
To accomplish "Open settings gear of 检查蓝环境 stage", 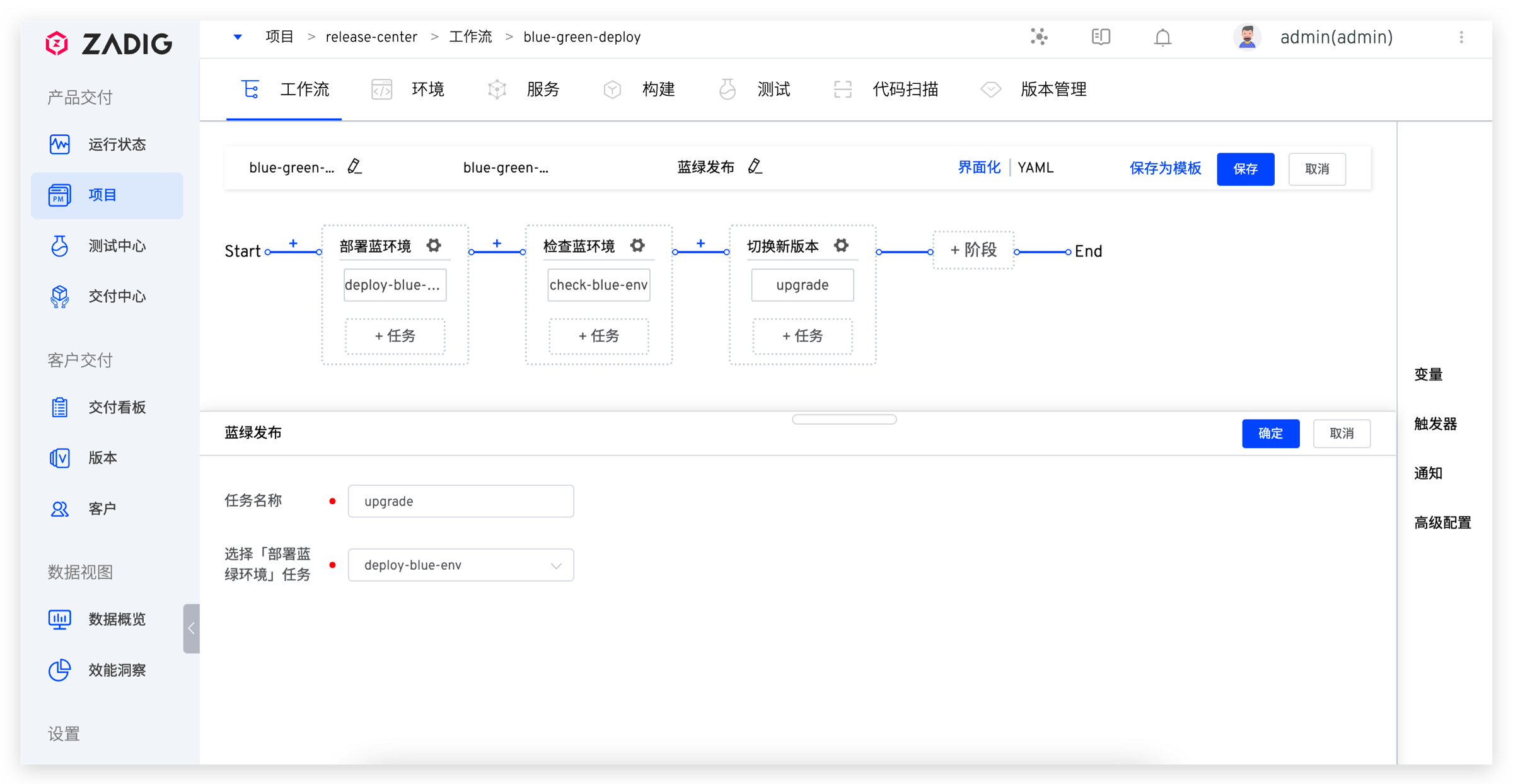I will click(637, 245).
